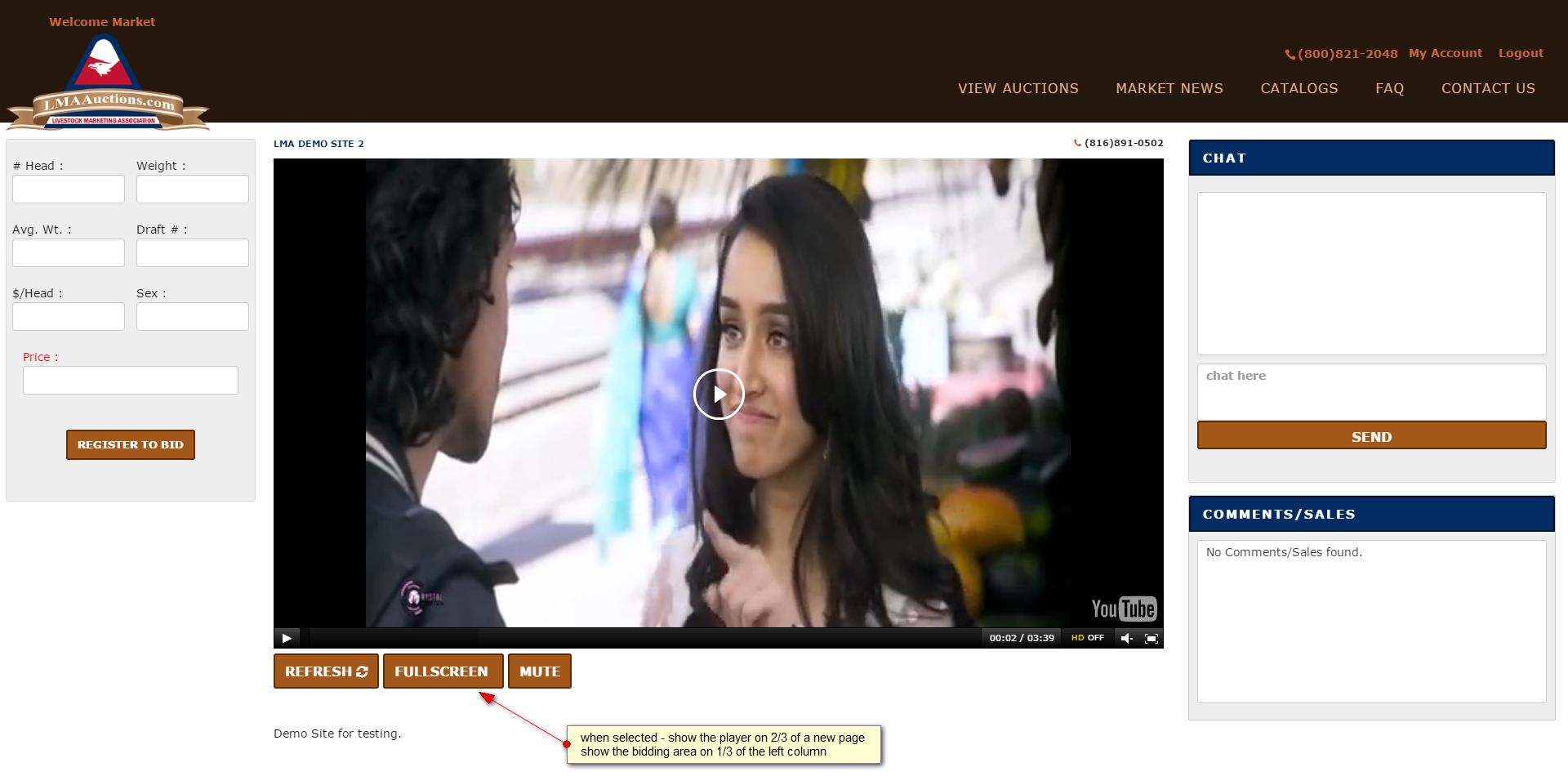The image size is (1568, 776).
Task: Focus the Draft # input field
Action: pos(193,253)
